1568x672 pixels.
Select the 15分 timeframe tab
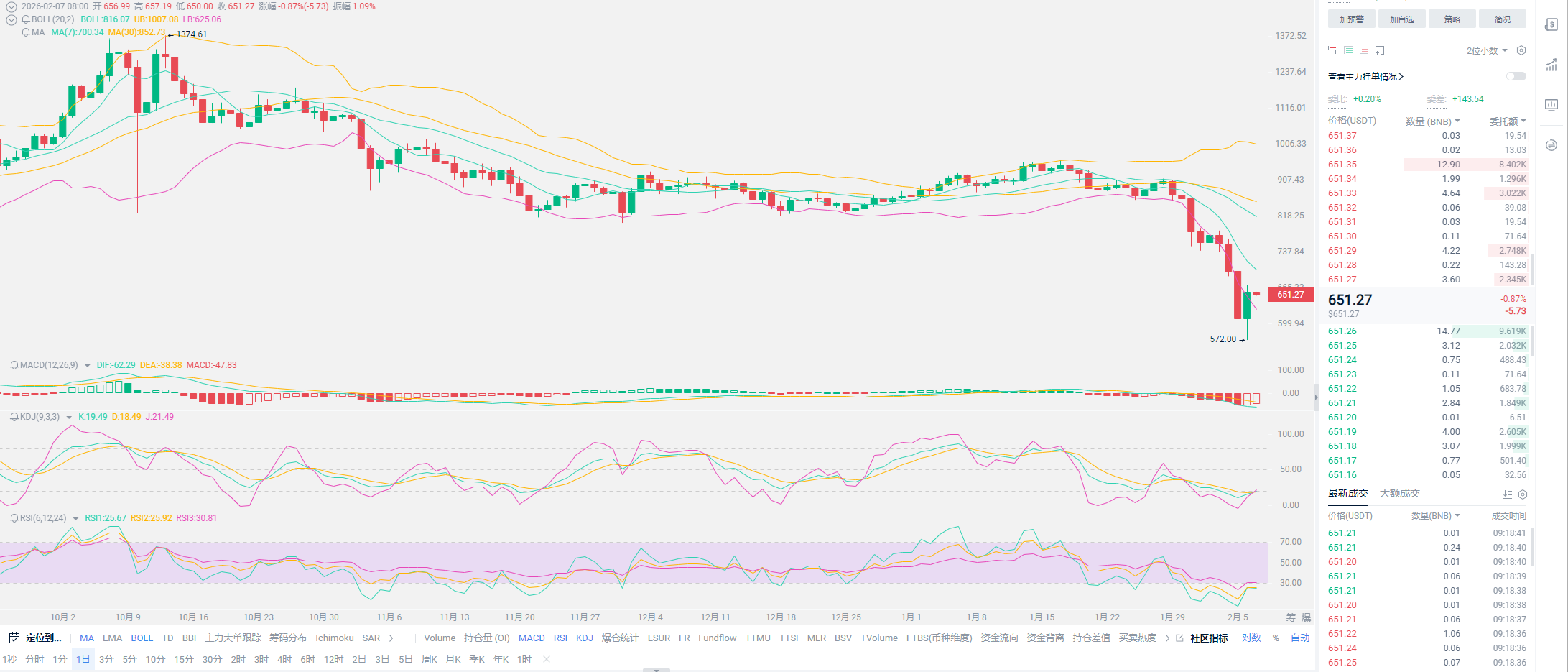[184, 659]
